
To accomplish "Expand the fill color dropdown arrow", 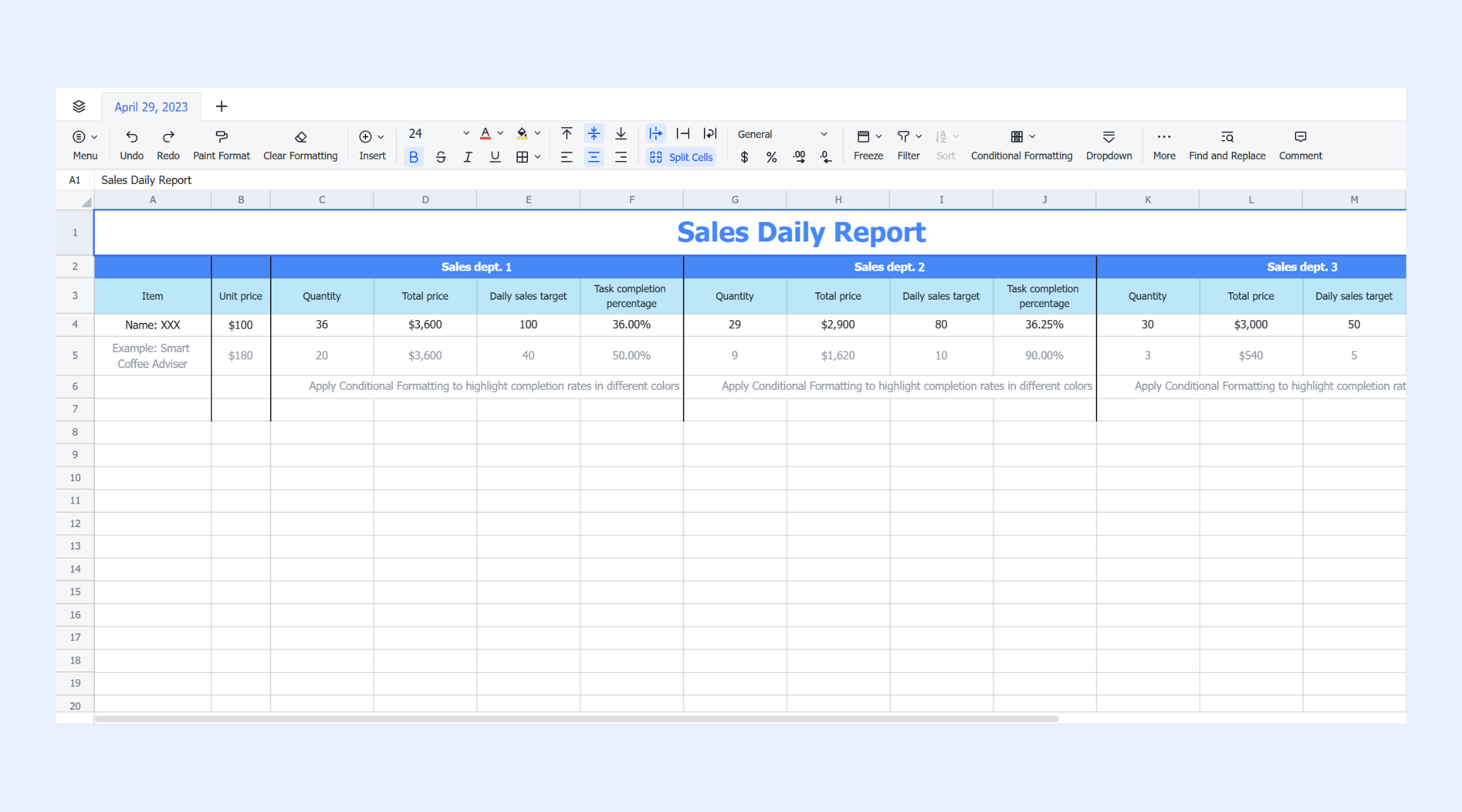I will point(537,133).
